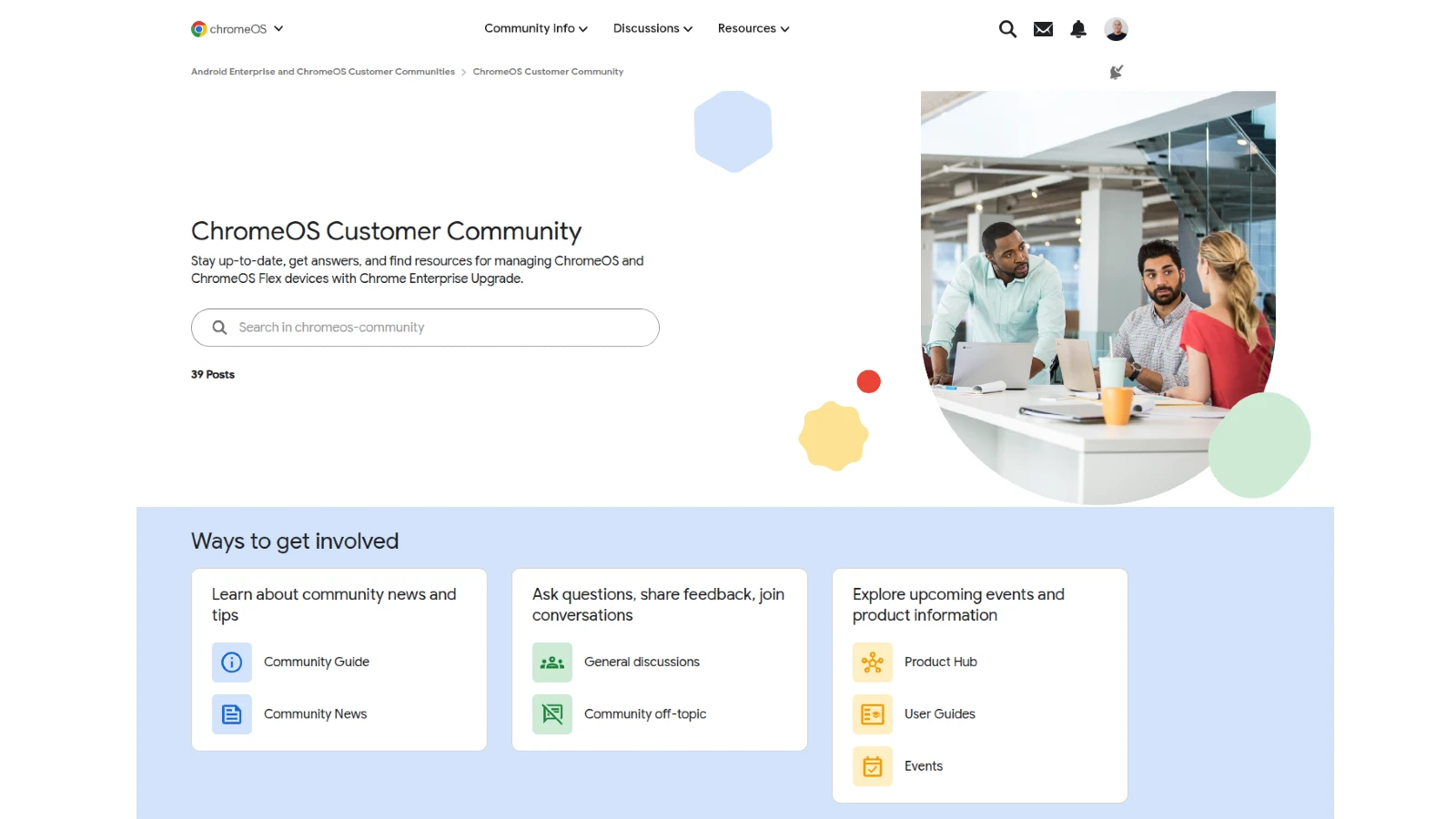Open ChromeOS Customer Community breadcrumb
Screen dimensions: 1456x819
pos(548,72)
